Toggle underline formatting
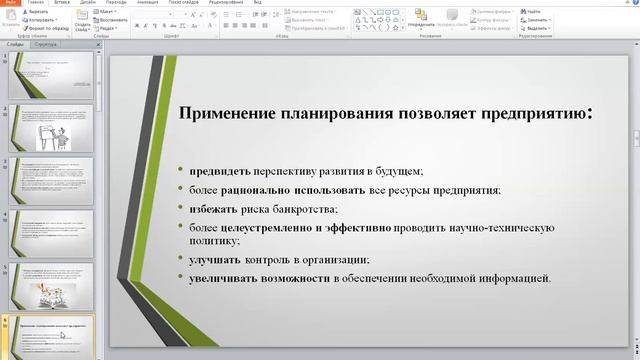The height and width of the screenshot is (360, 640). (155, 26)
